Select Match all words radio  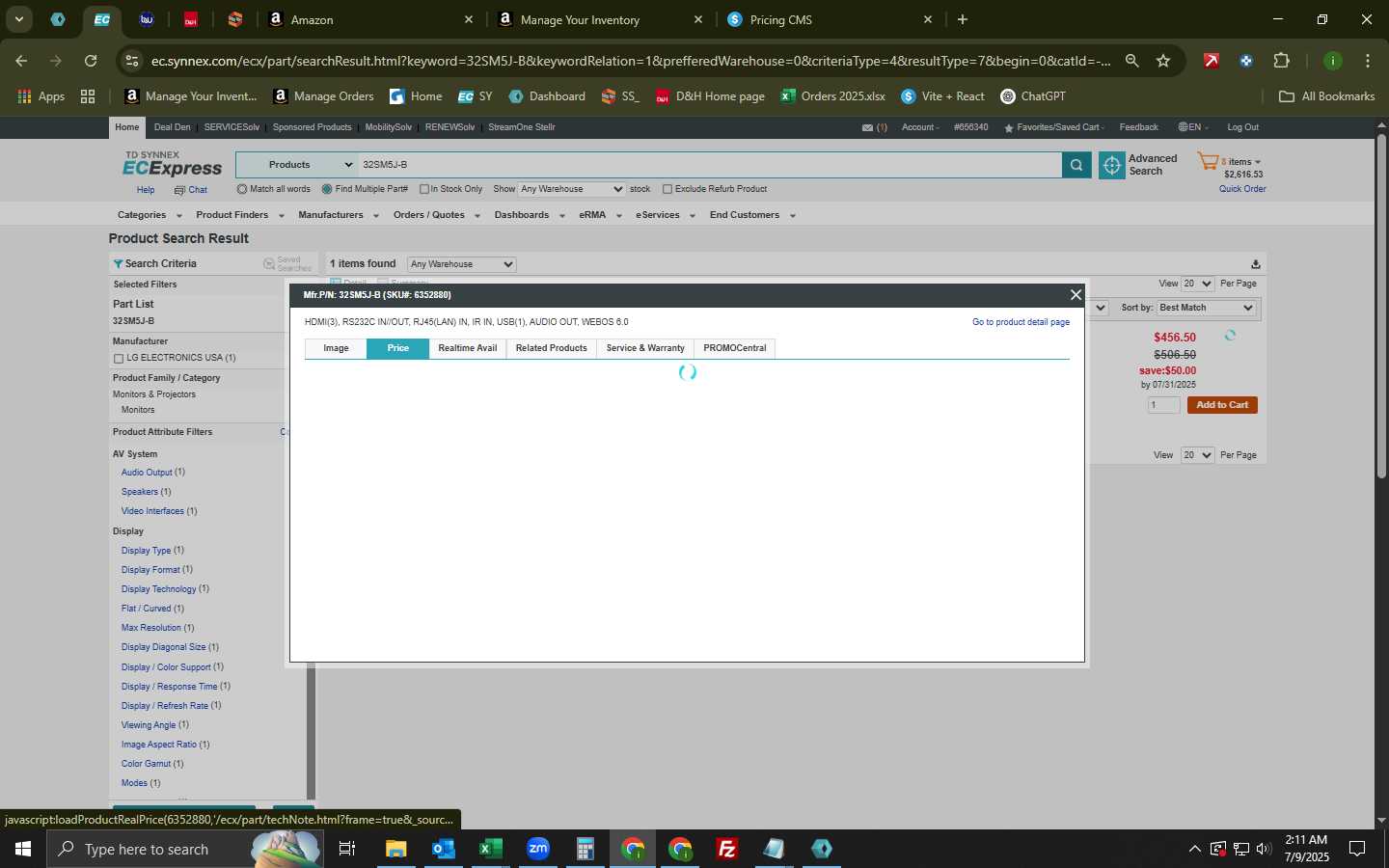coord(242,189)
